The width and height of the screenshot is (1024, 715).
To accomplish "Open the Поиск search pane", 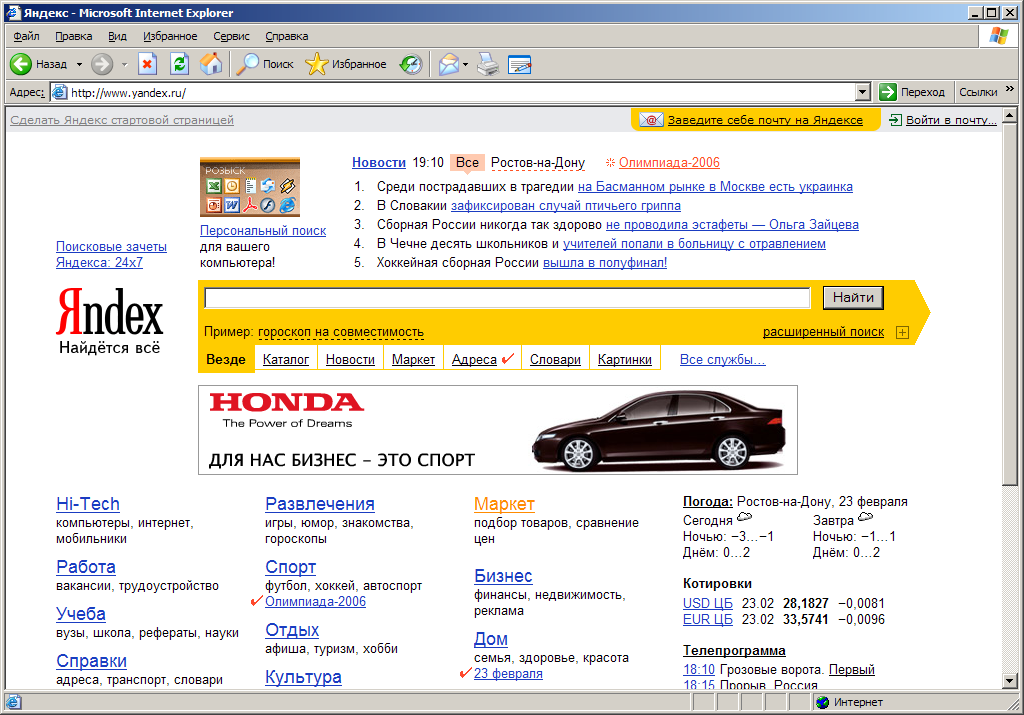I will (264, 64).
